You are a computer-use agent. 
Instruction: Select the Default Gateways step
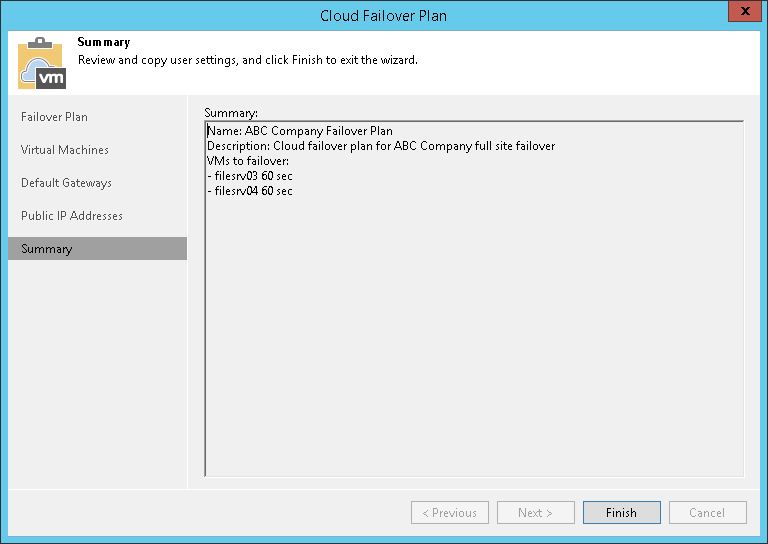[66, 183]
